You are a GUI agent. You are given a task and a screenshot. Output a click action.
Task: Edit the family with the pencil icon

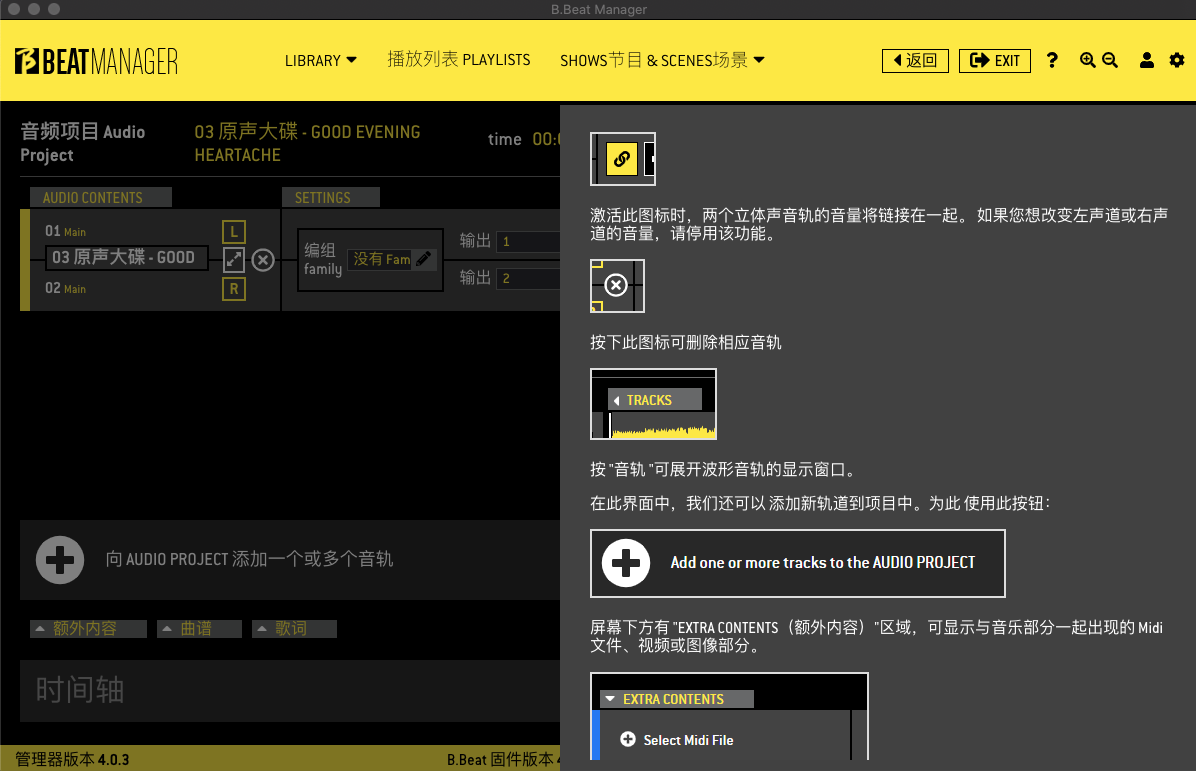tap(424, 259)
